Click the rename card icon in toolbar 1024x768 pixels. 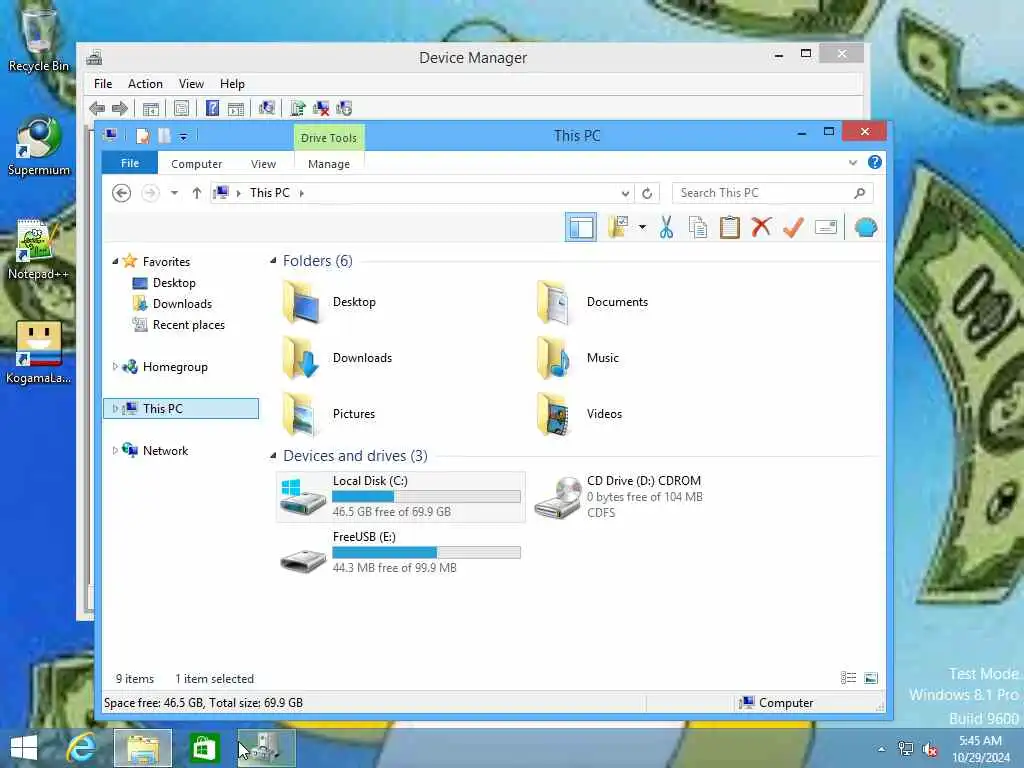point(825,227)
